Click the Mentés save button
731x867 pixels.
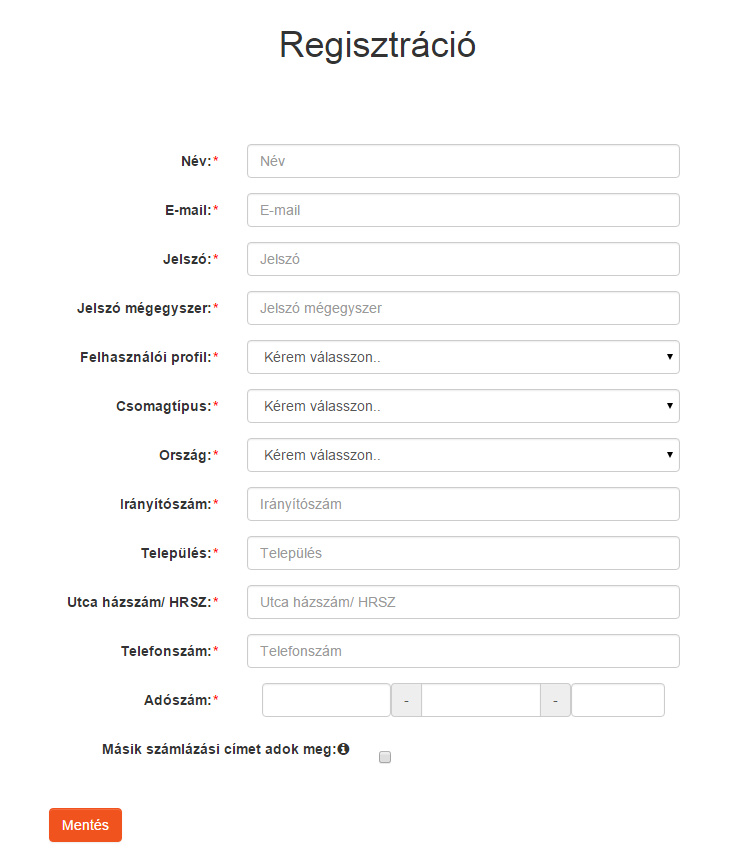pos(85,825)
